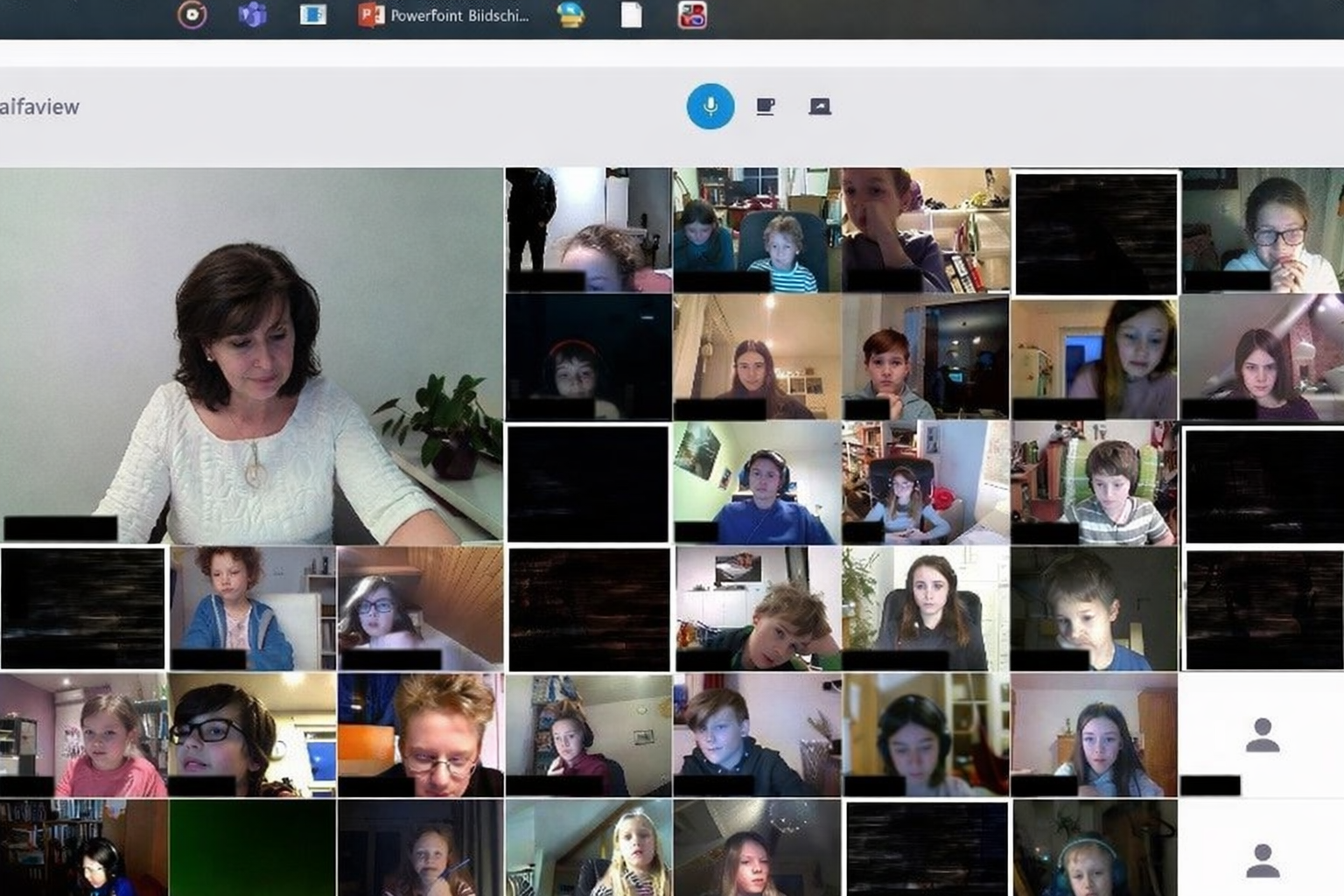Launch the red app icon in the taskbar
This screenshot has width=1344, height=896.
coord(691,15)
